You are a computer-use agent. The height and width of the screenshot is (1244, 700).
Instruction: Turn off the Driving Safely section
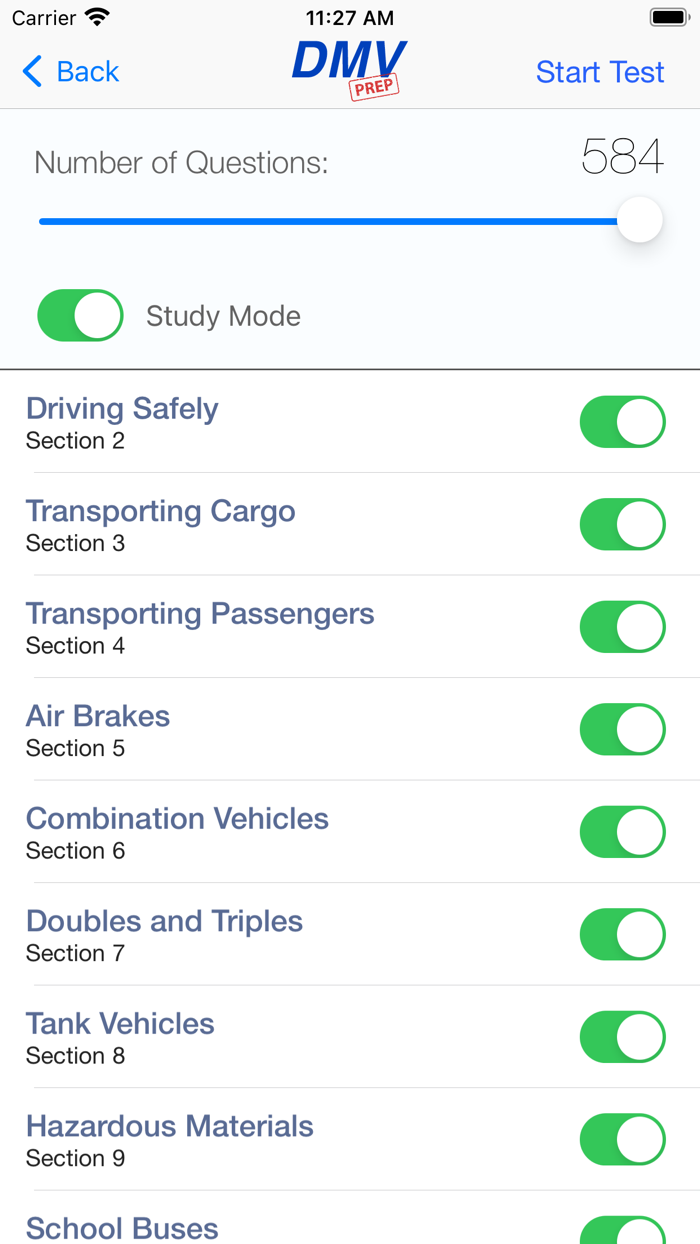click(x=622, y=422)
